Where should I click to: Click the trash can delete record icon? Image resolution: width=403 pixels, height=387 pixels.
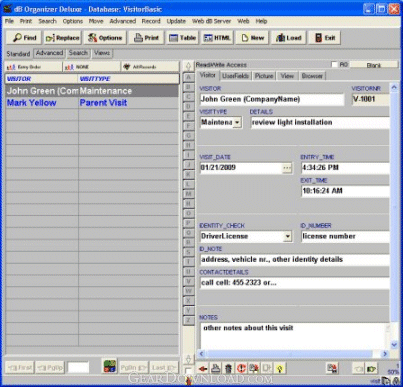228,368
